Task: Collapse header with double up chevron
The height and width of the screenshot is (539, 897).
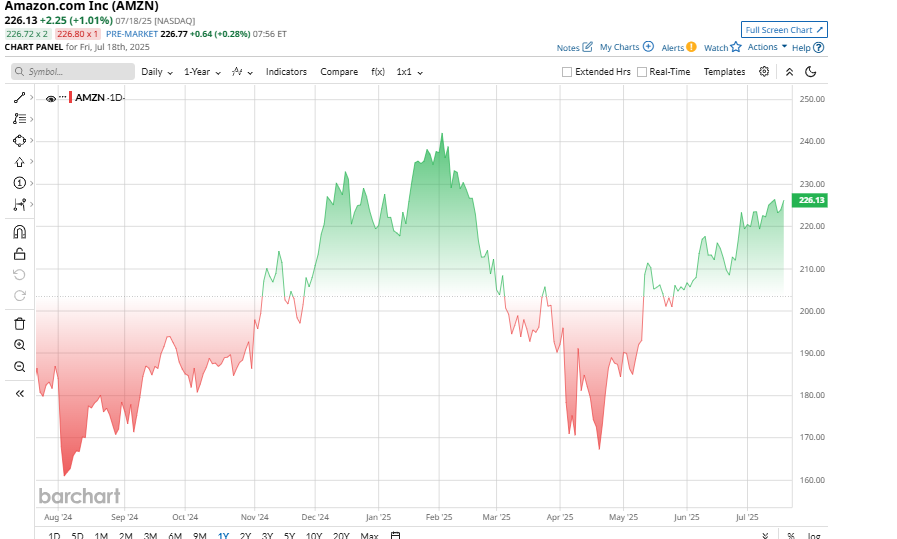Action: 789,72
